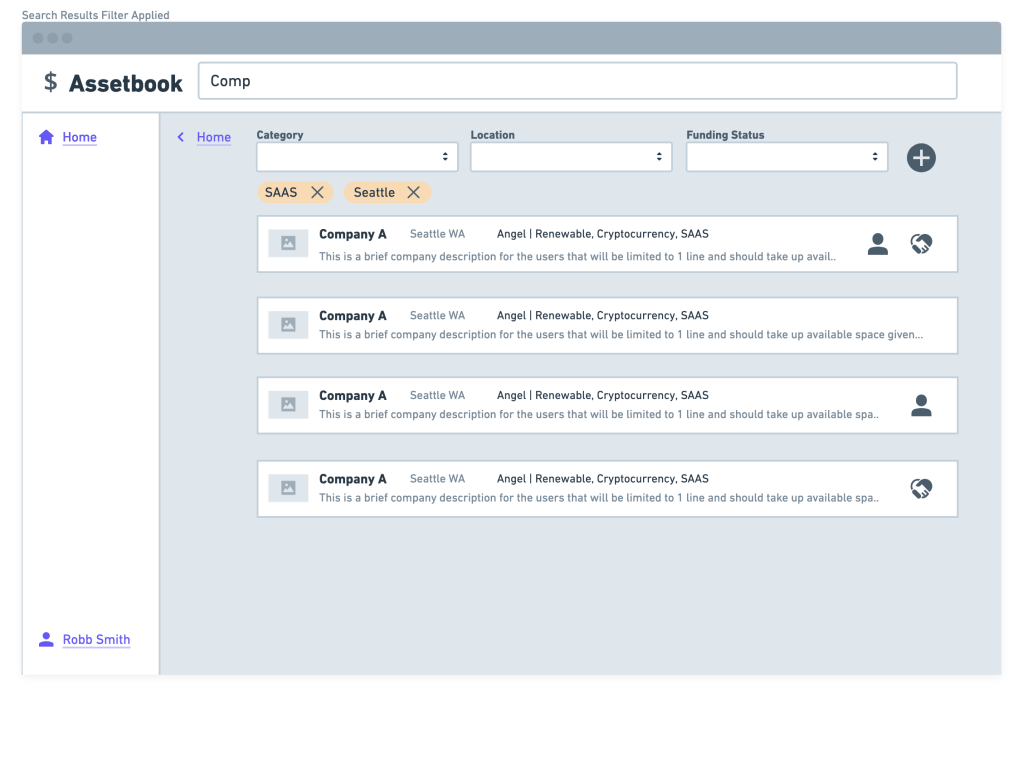Screen dimensions: 1023x760
Task: Click the handshake icon on first company row
Action: tap(921, 244)
